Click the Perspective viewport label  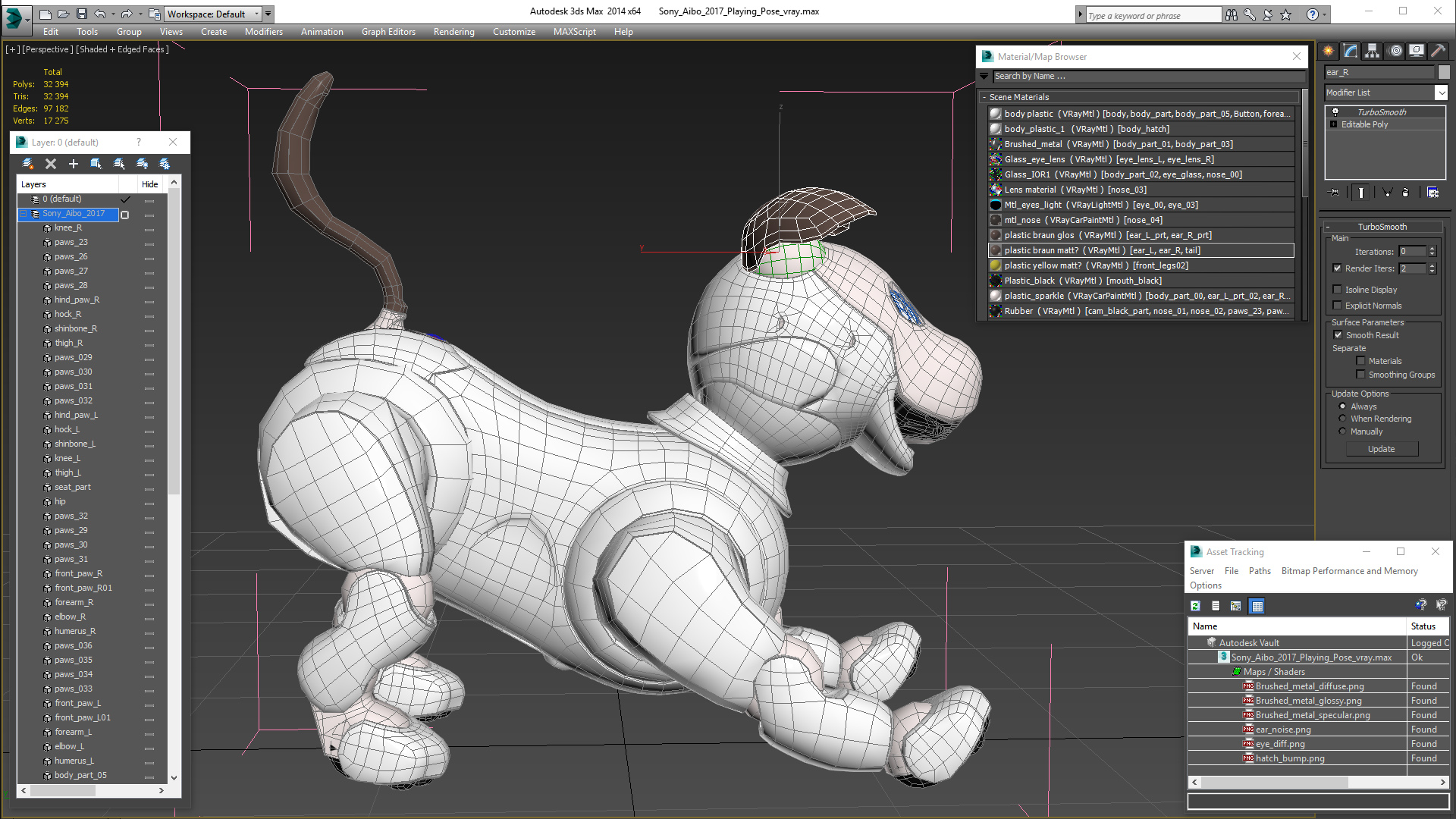point(48,49)
